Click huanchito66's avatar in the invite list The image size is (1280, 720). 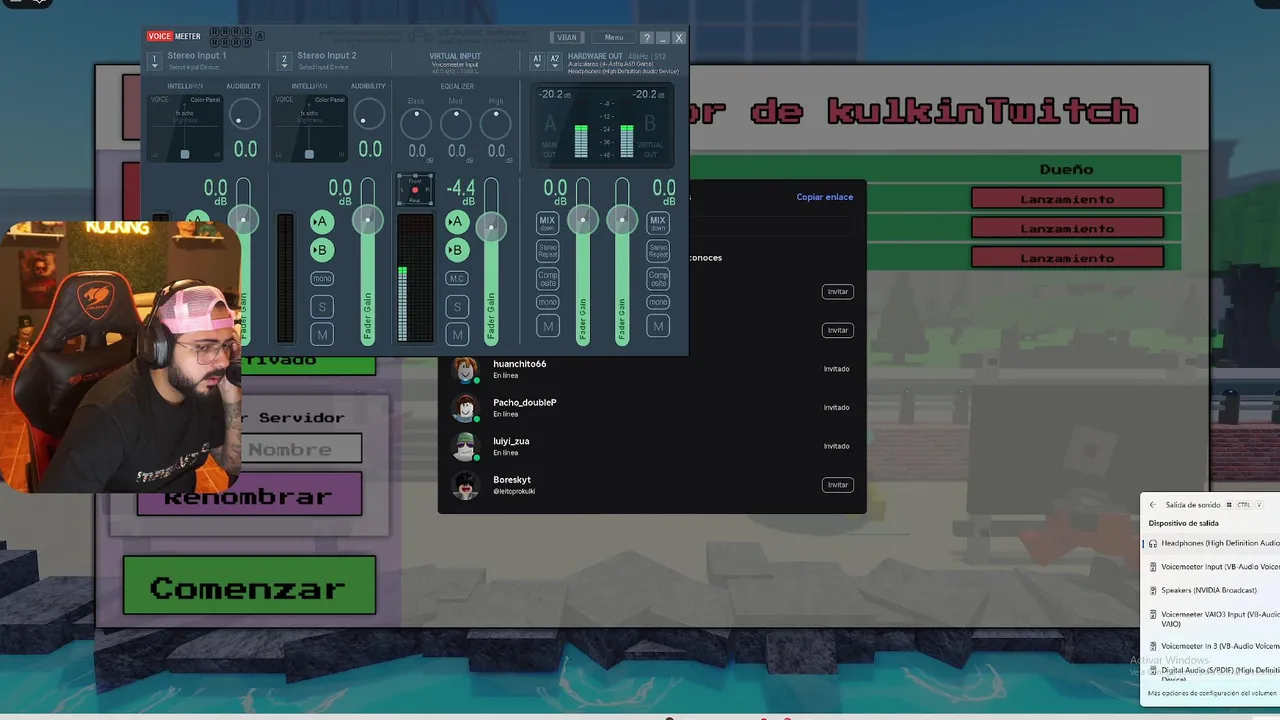coord(465,369)
